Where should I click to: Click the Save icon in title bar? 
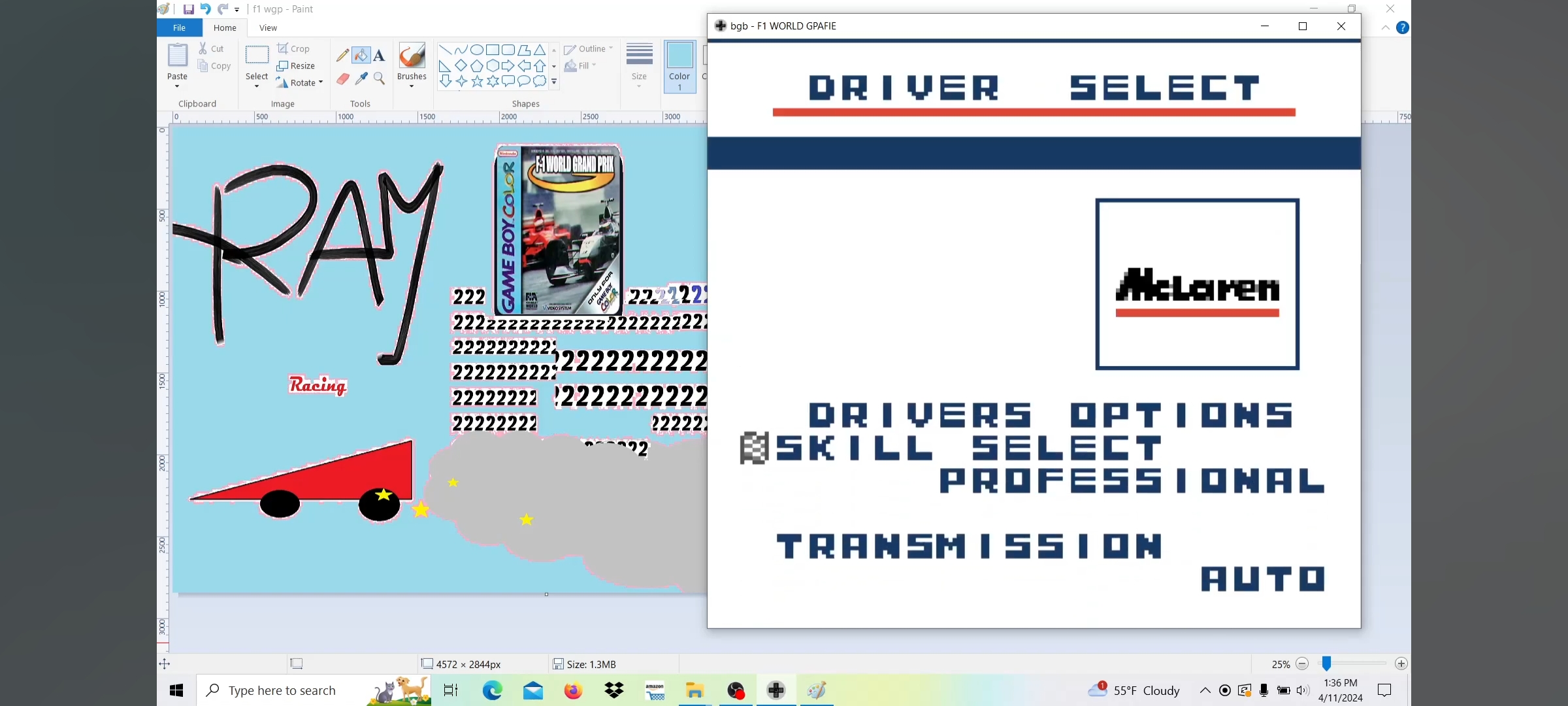[x=188, y=9]
